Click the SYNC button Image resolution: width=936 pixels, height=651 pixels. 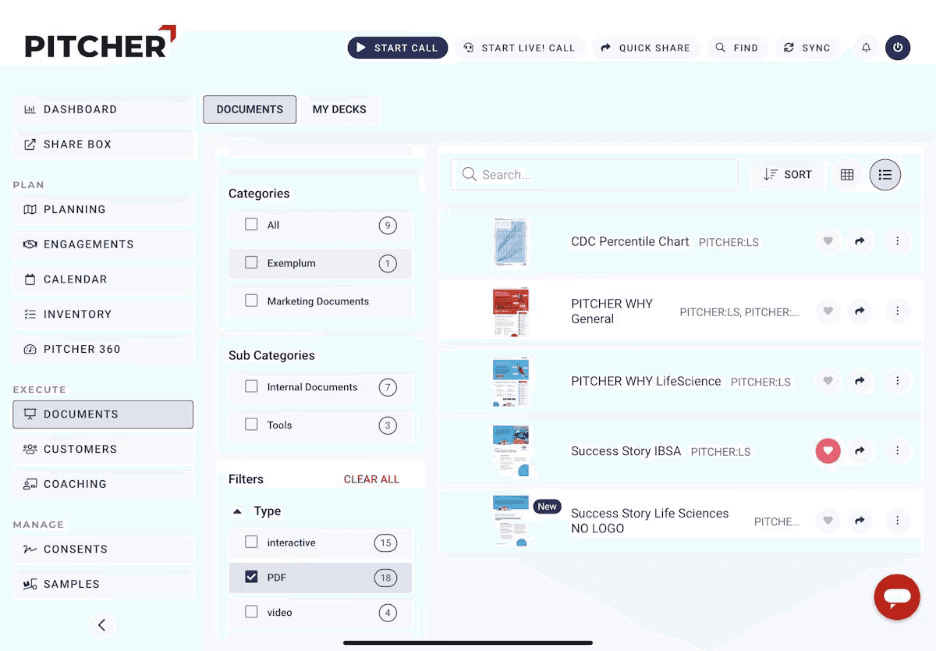point(807,48)
